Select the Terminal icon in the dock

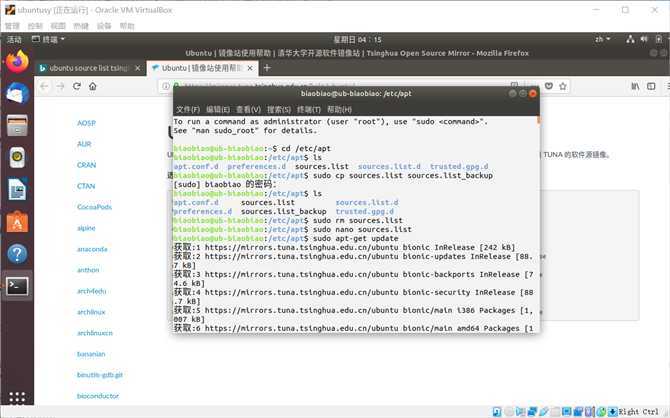[17, 286]
